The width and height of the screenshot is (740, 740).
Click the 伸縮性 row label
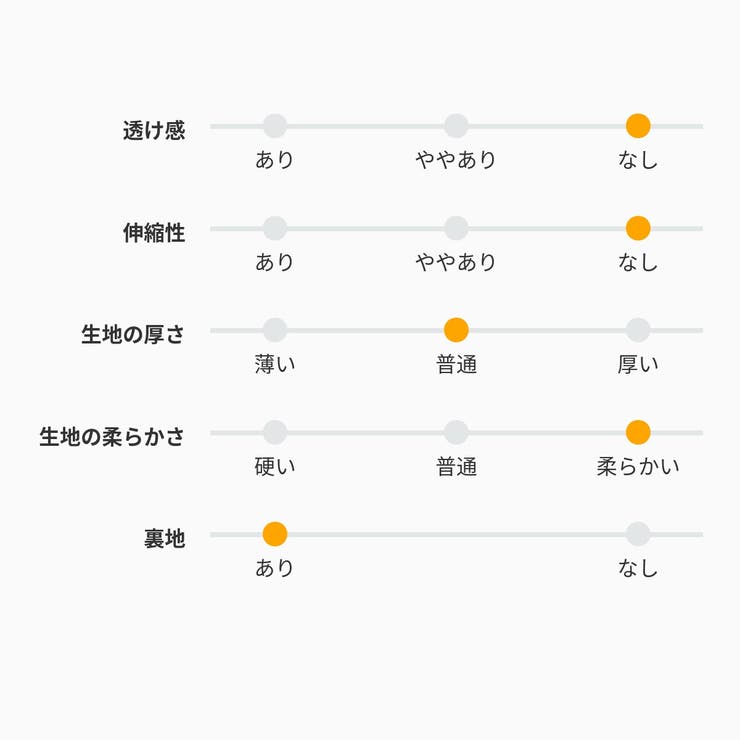coord(154,233)
